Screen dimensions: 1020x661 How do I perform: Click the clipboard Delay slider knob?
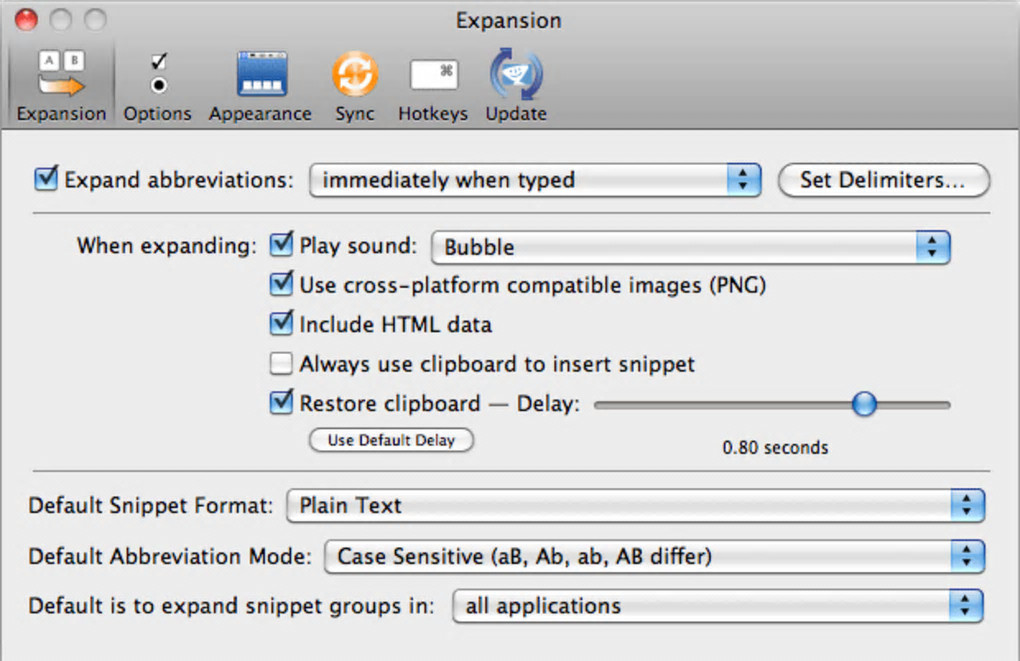pyautogui.click(x=863, y=404)
